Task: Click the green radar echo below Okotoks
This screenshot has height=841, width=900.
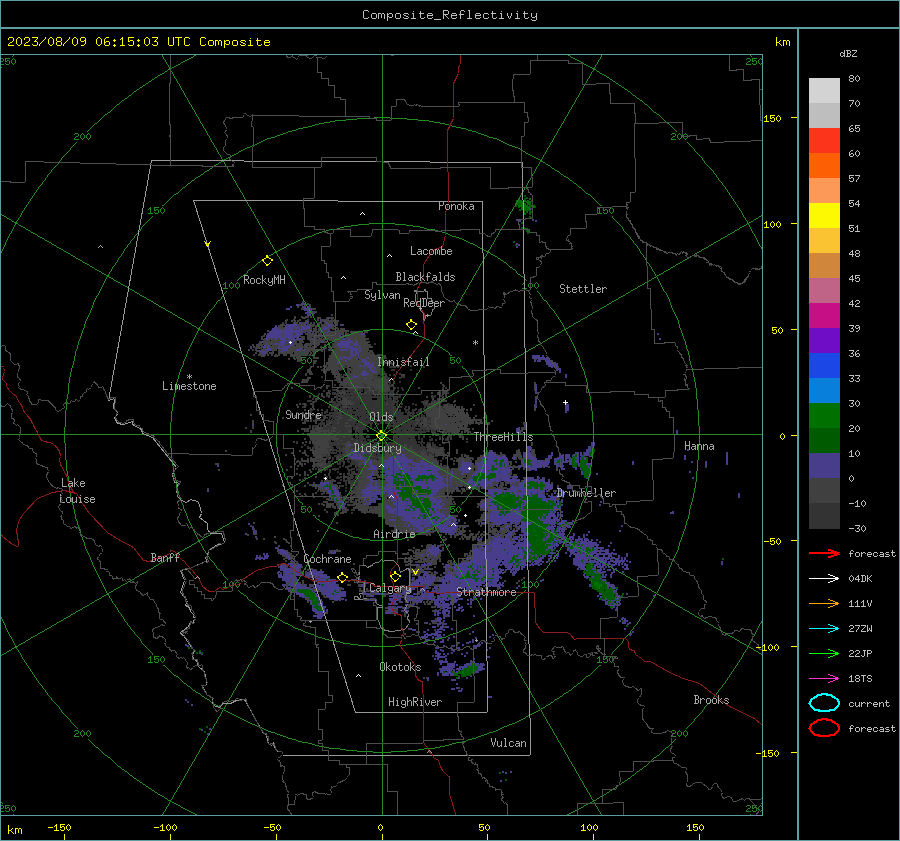Action: [x=469, y=669]
